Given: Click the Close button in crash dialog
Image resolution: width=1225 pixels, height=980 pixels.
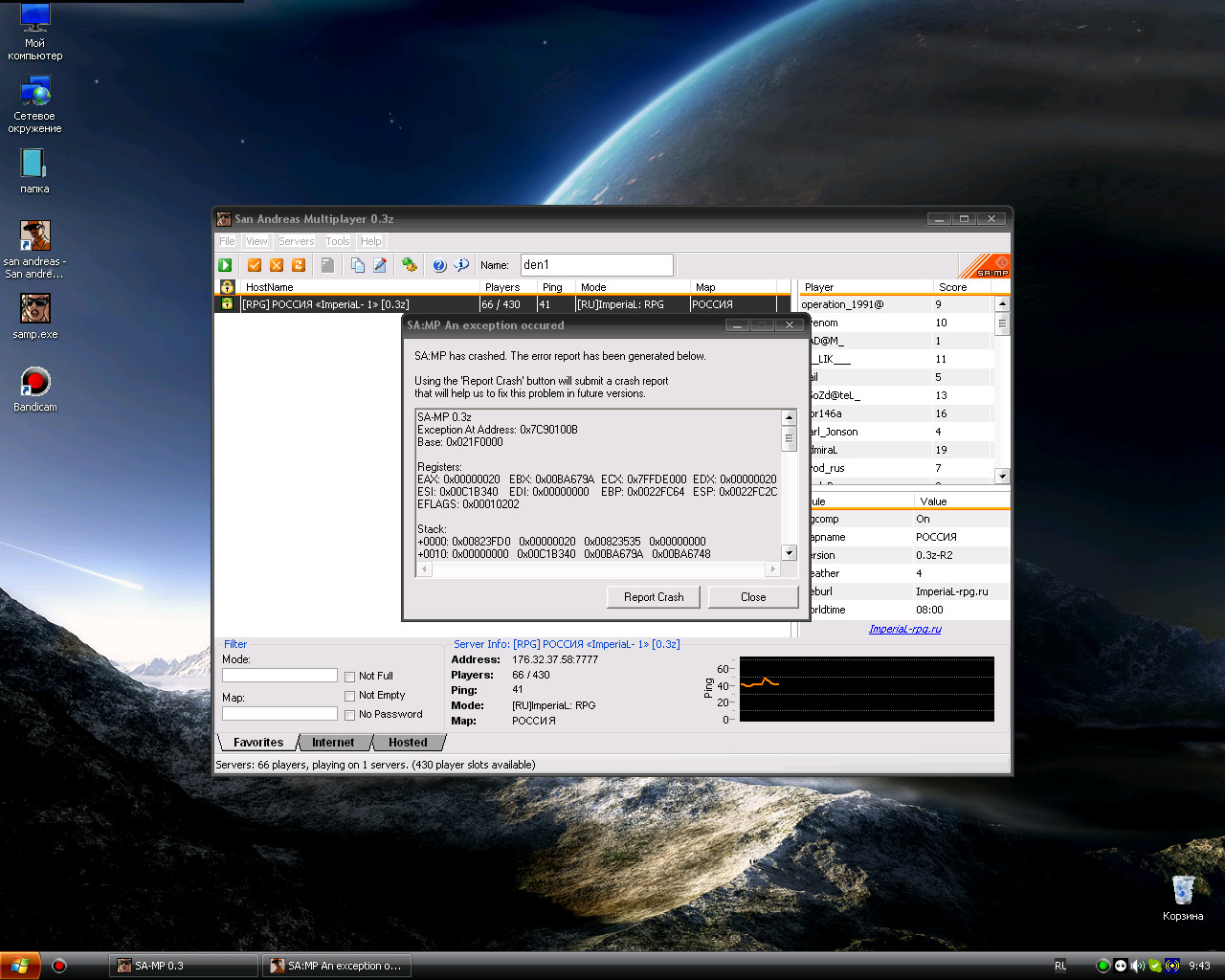Looking at the screenshot, I should tap(753, 597).
